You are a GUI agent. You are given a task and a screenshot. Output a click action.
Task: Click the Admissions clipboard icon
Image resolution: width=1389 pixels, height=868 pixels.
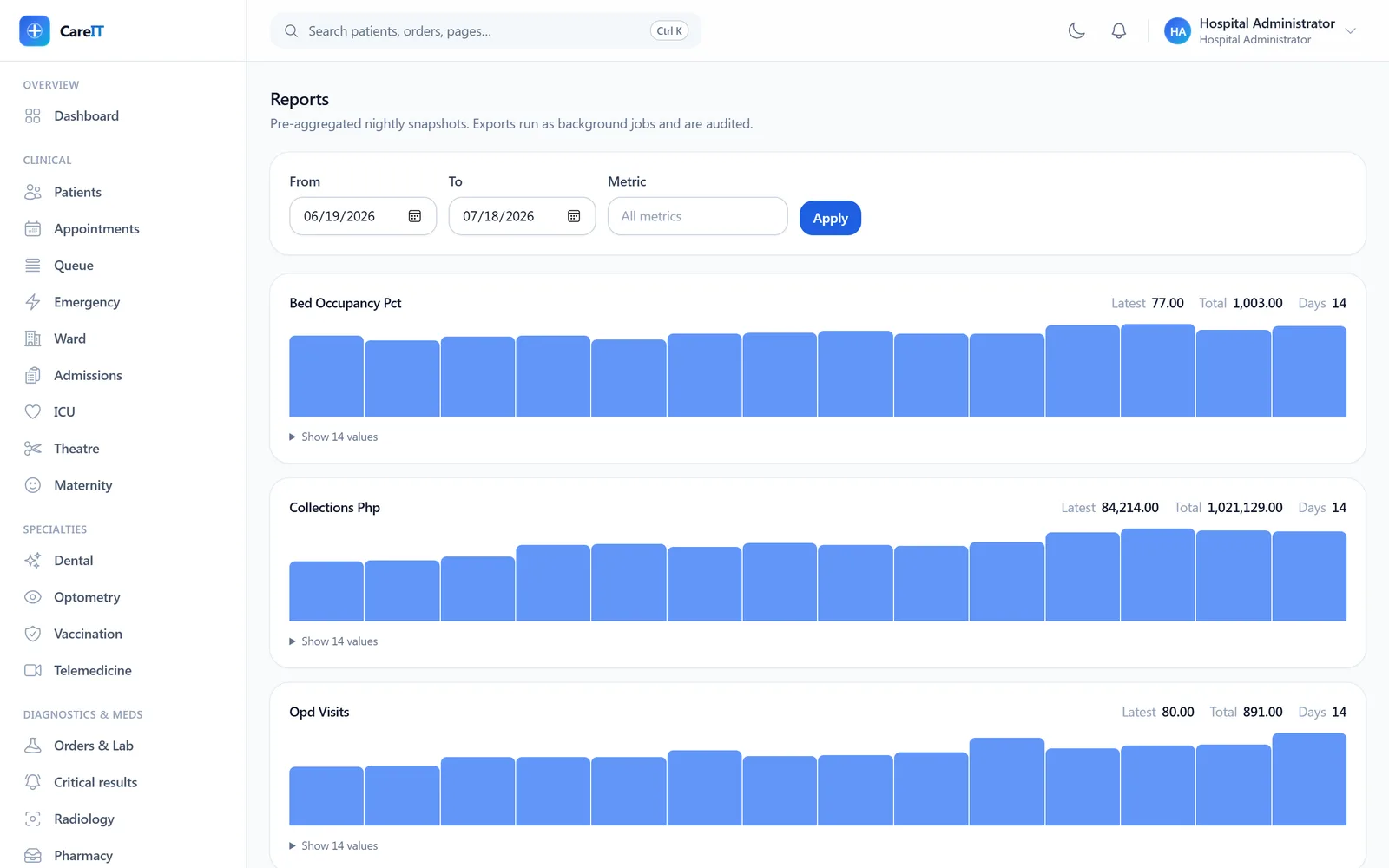point(33,375)
